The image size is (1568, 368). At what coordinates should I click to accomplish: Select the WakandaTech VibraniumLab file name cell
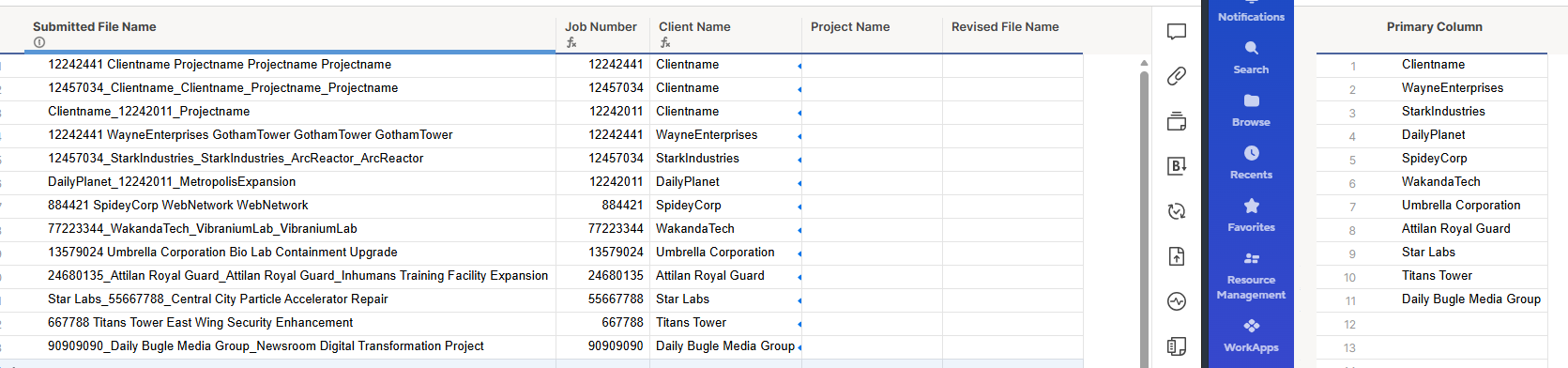click(x=290, y=229)
